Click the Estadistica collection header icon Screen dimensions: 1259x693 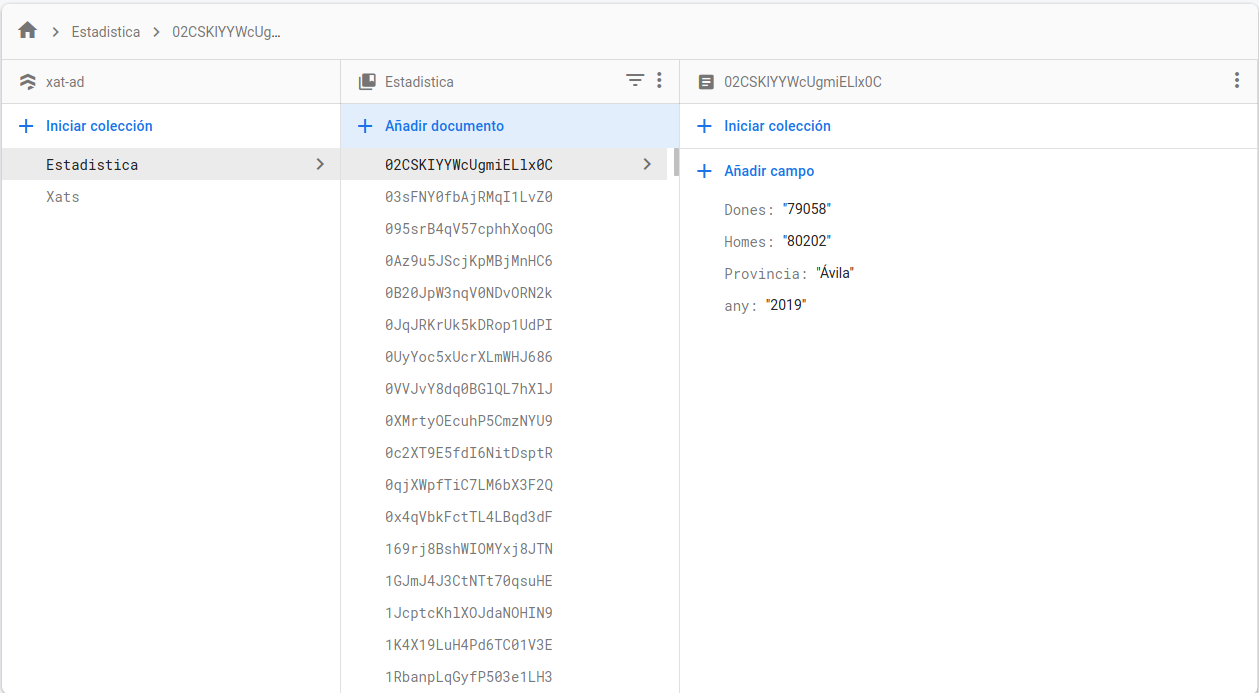(x=367, y=82)
